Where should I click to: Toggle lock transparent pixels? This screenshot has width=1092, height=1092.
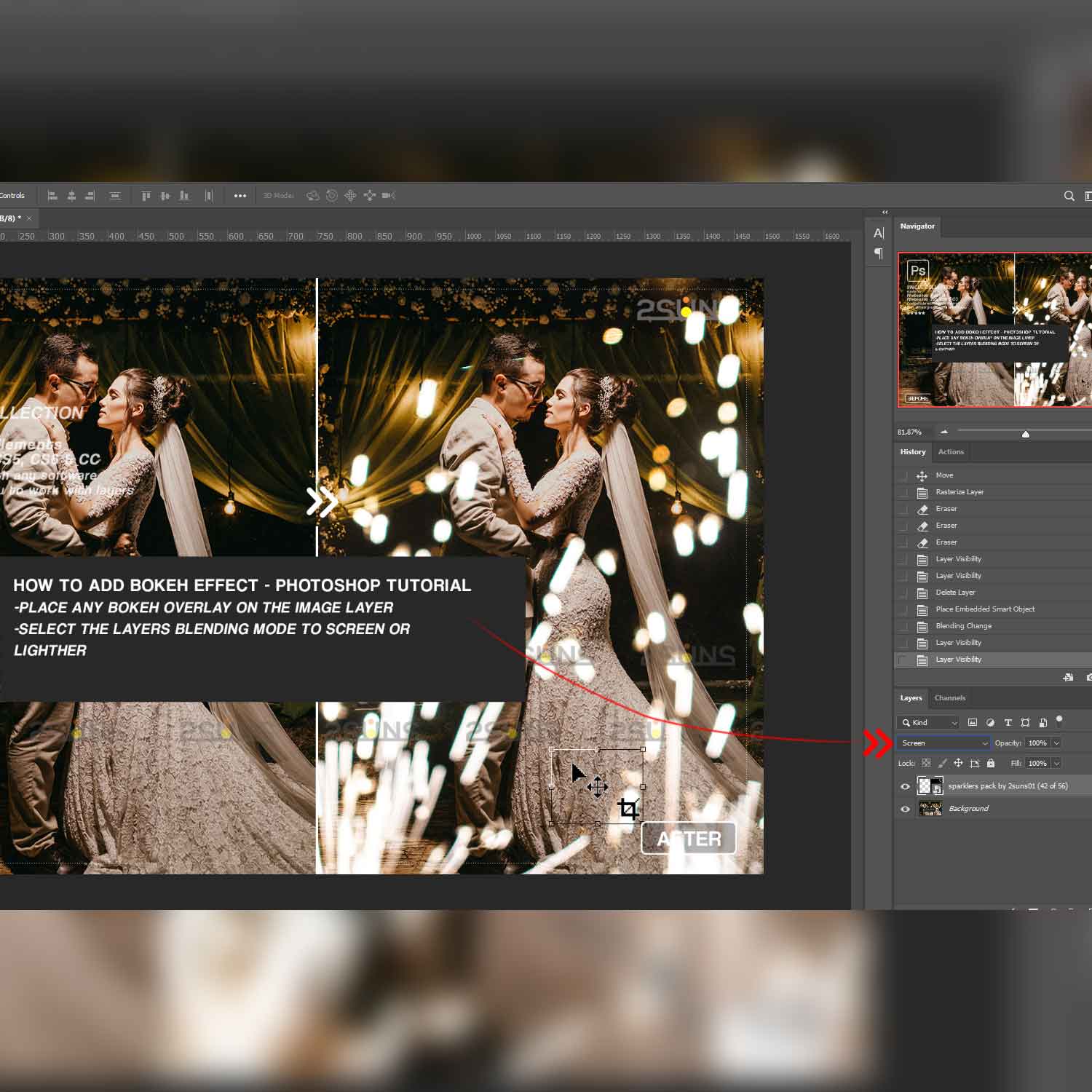coord(926,763)
